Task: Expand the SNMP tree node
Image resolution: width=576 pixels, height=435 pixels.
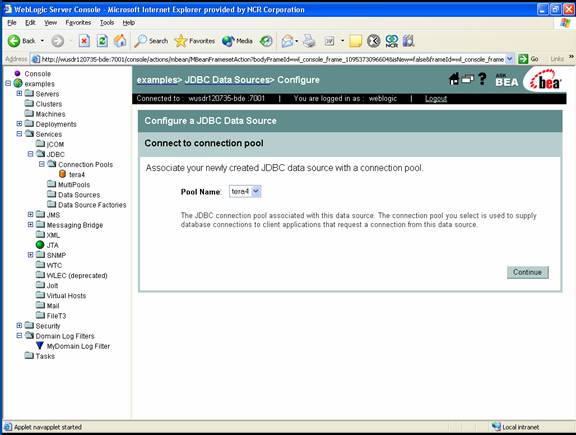Action: 30,255
